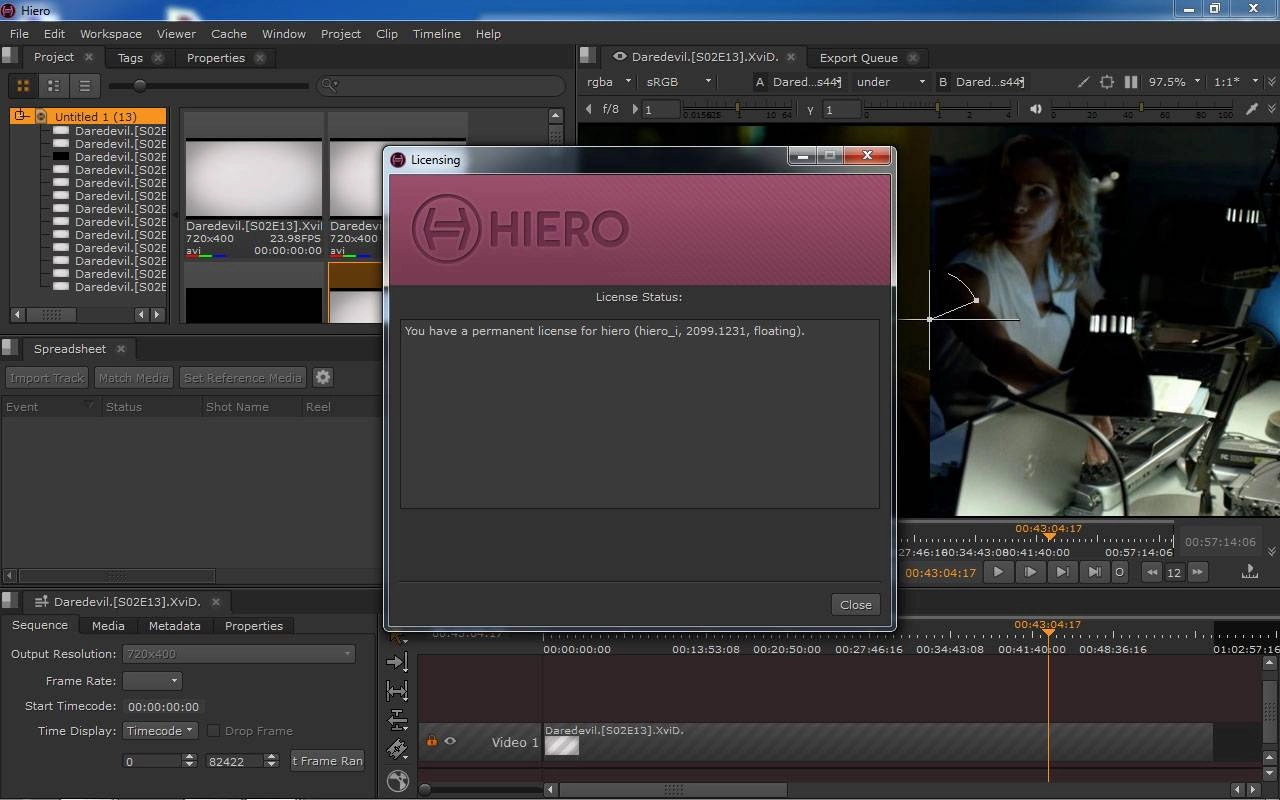Open the rgba channel dropdown
Viewport: 1280px width, 800px height.
[610, 82]
